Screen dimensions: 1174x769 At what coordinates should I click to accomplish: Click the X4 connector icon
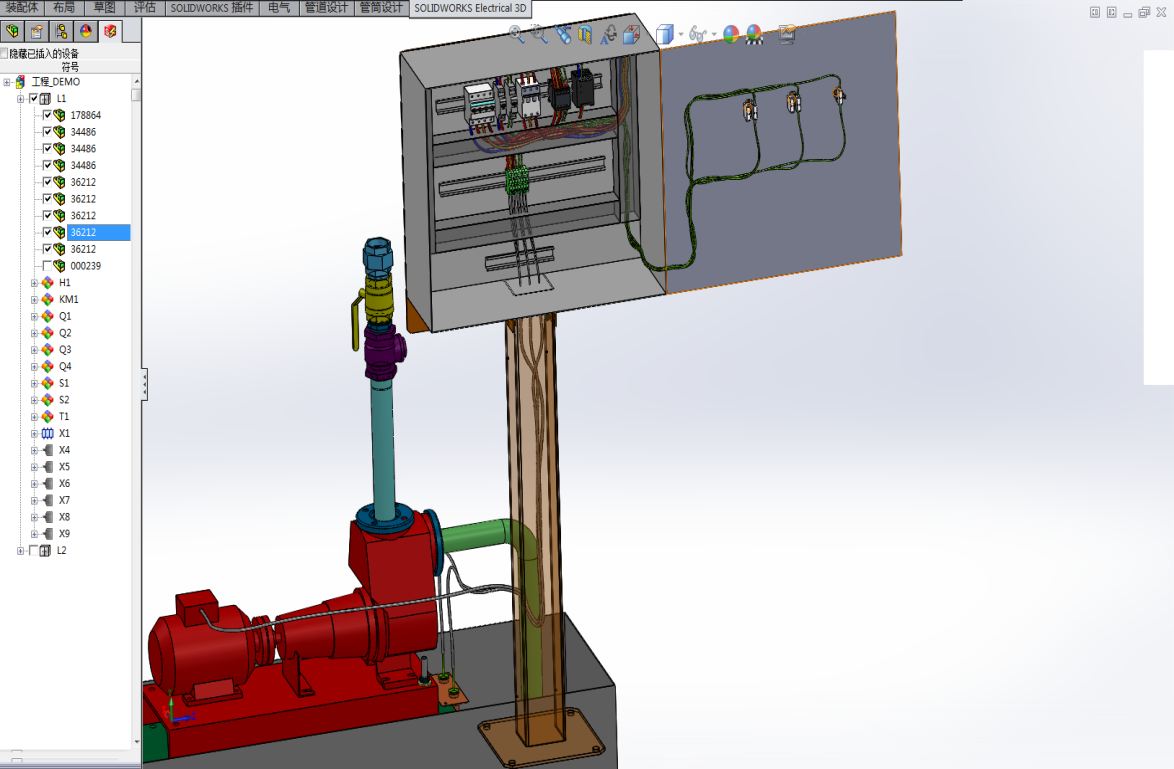pos(47,450)
